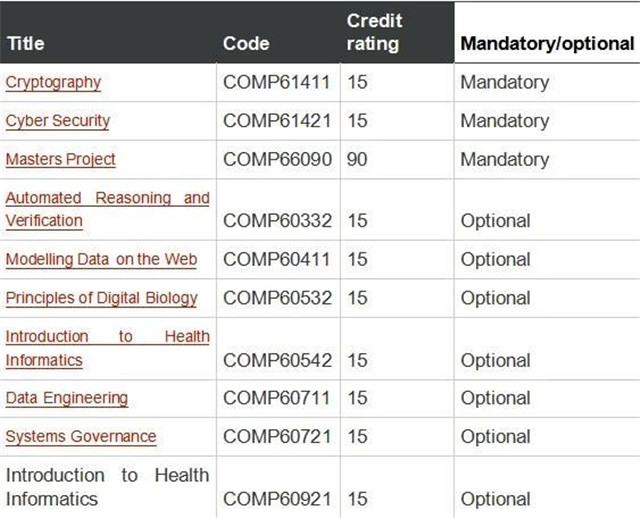This screenshot has width=640, height=518.
Task: Open the Data Engineering course link
Action: 67,398
